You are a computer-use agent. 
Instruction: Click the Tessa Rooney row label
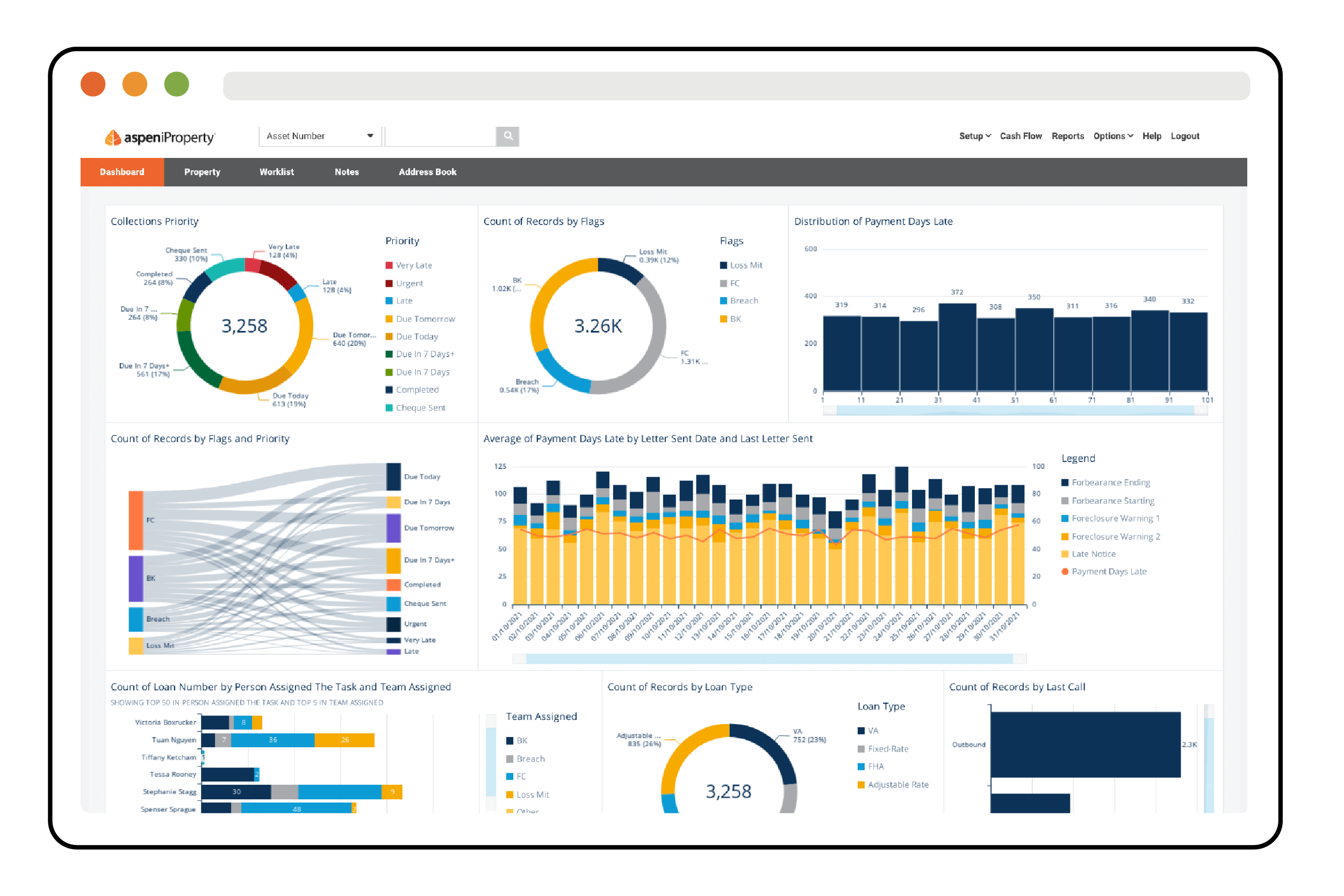[x=173, y=774]
